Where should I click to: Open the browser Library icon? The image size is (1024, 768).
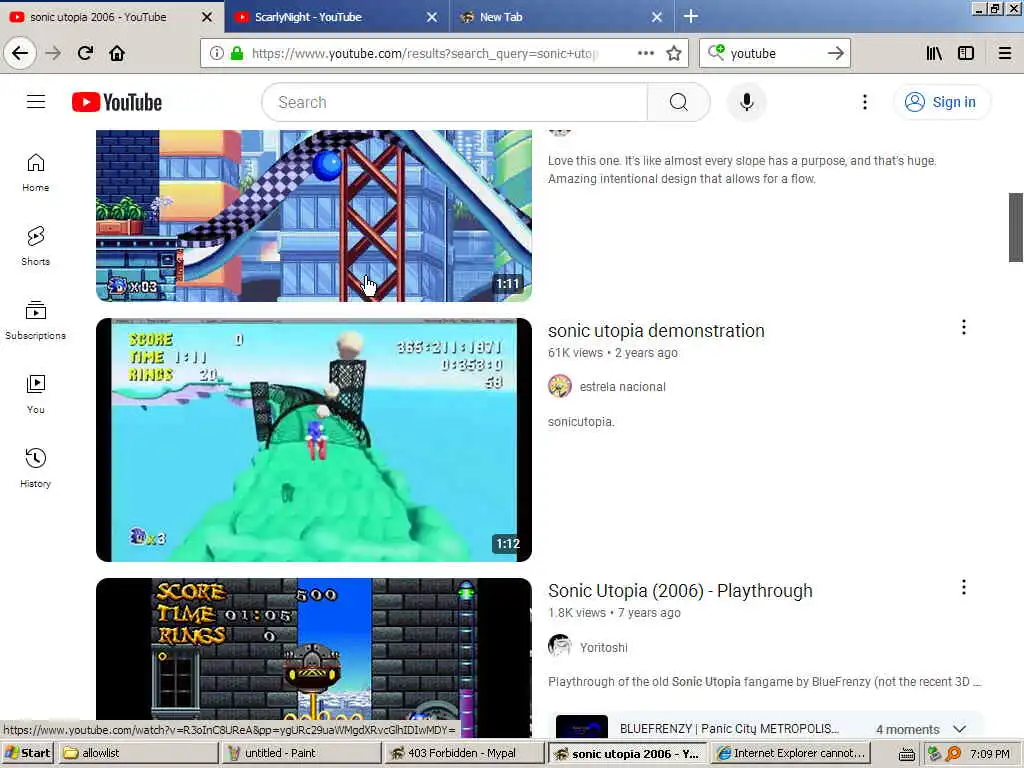[934, 54]
